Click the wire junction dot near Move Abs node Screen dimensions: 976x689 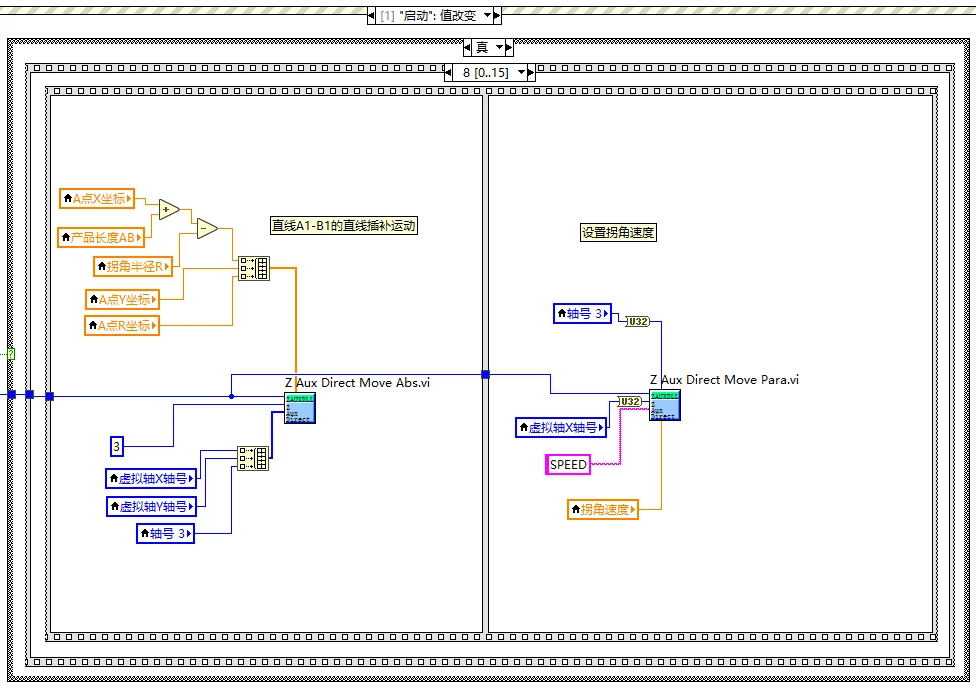coord(232,396)
